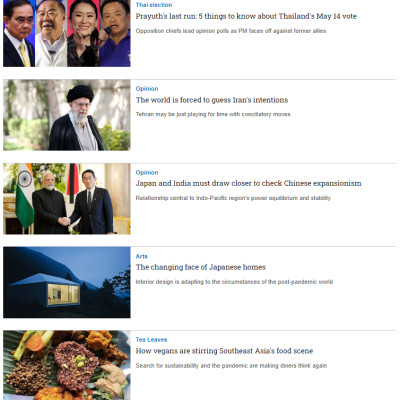Click the vegan food platter thumbnail
Screen dimensions: 400x400
pos(67,365)
